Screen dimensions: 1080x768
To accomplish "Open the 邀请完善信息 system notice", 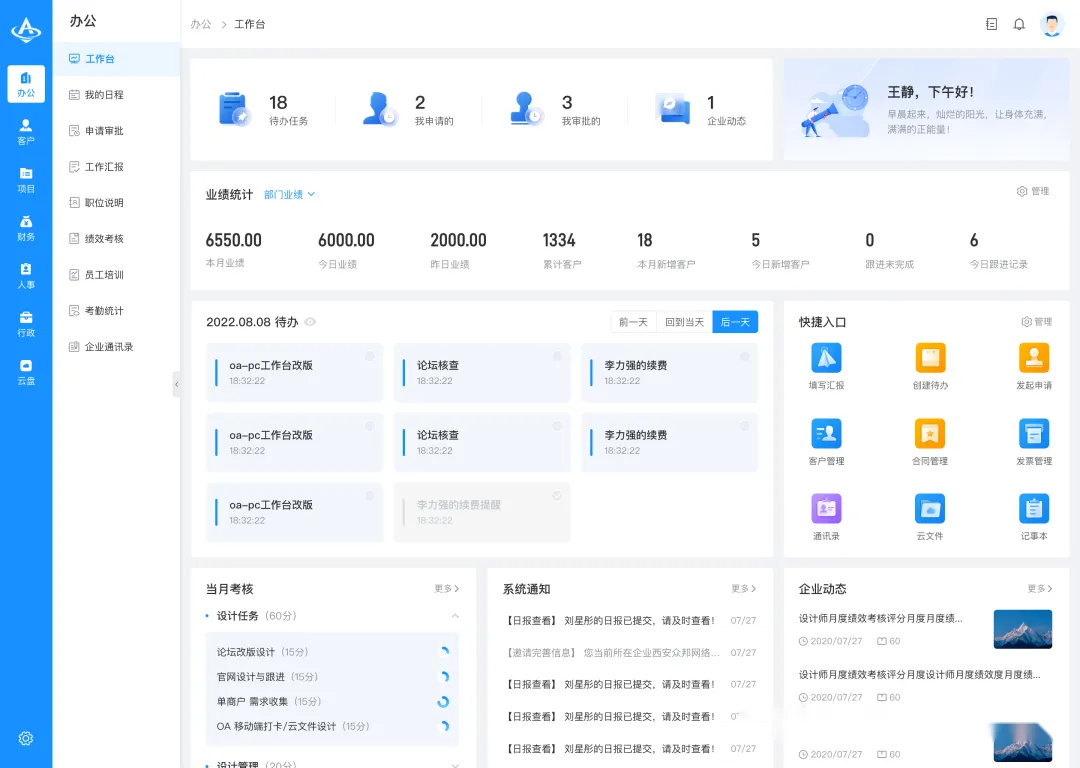I will point(631,653).
